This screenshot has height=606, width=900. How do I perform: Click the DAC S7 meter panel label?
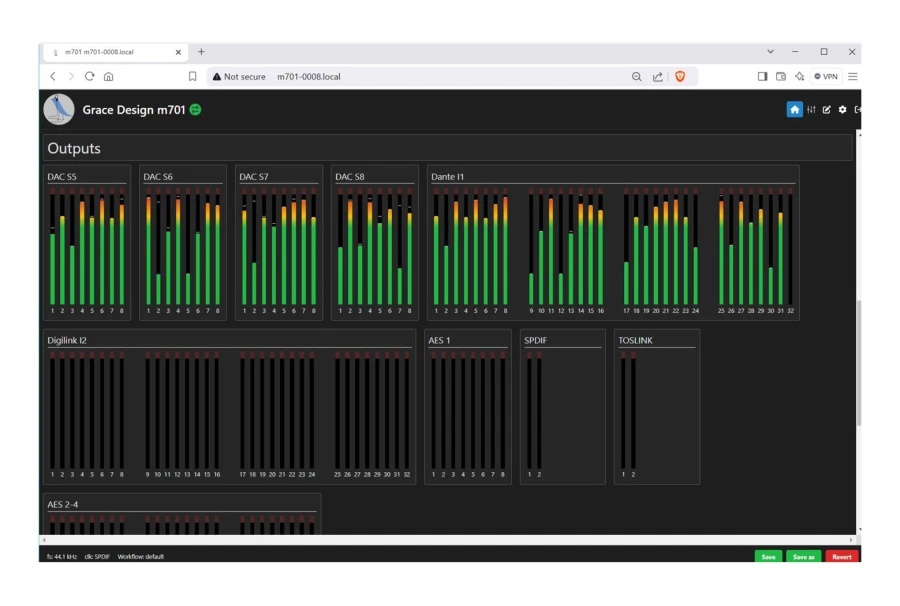pyautogui.click(x=254, y=177)
